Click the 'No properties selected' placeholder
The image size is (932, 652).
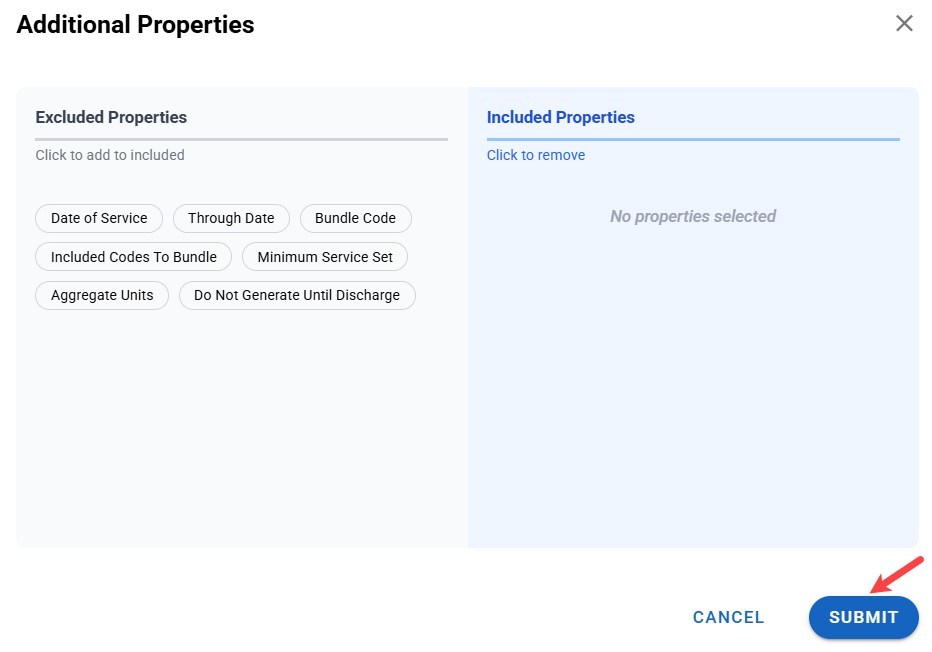693,216
